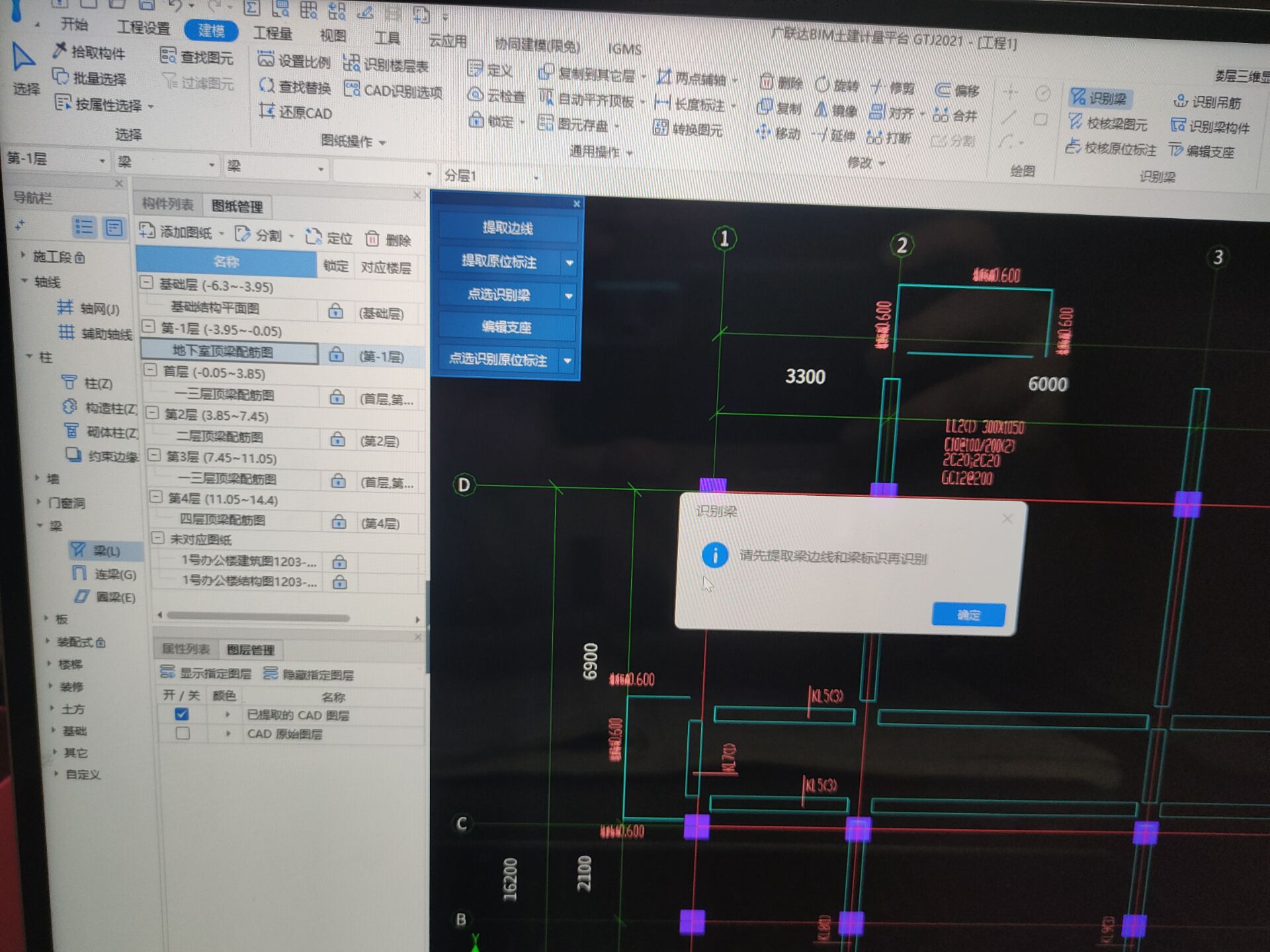Screen dimensions: 1270x952
Task: Click 长度标注 length dimension tool
Action: (691, 104)
